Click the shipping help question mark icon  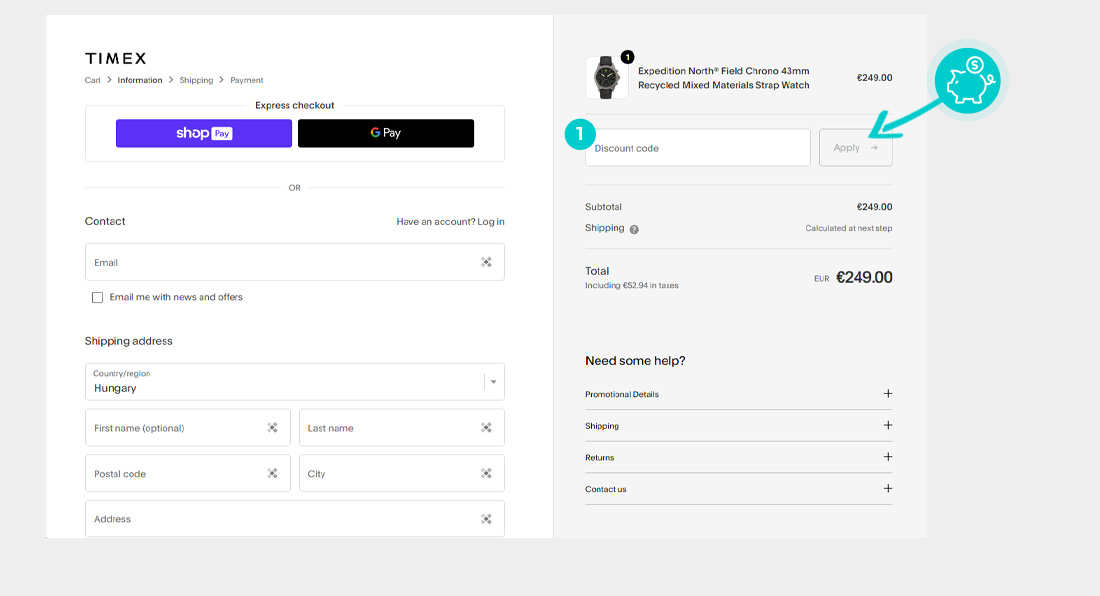tap(634, 229)
